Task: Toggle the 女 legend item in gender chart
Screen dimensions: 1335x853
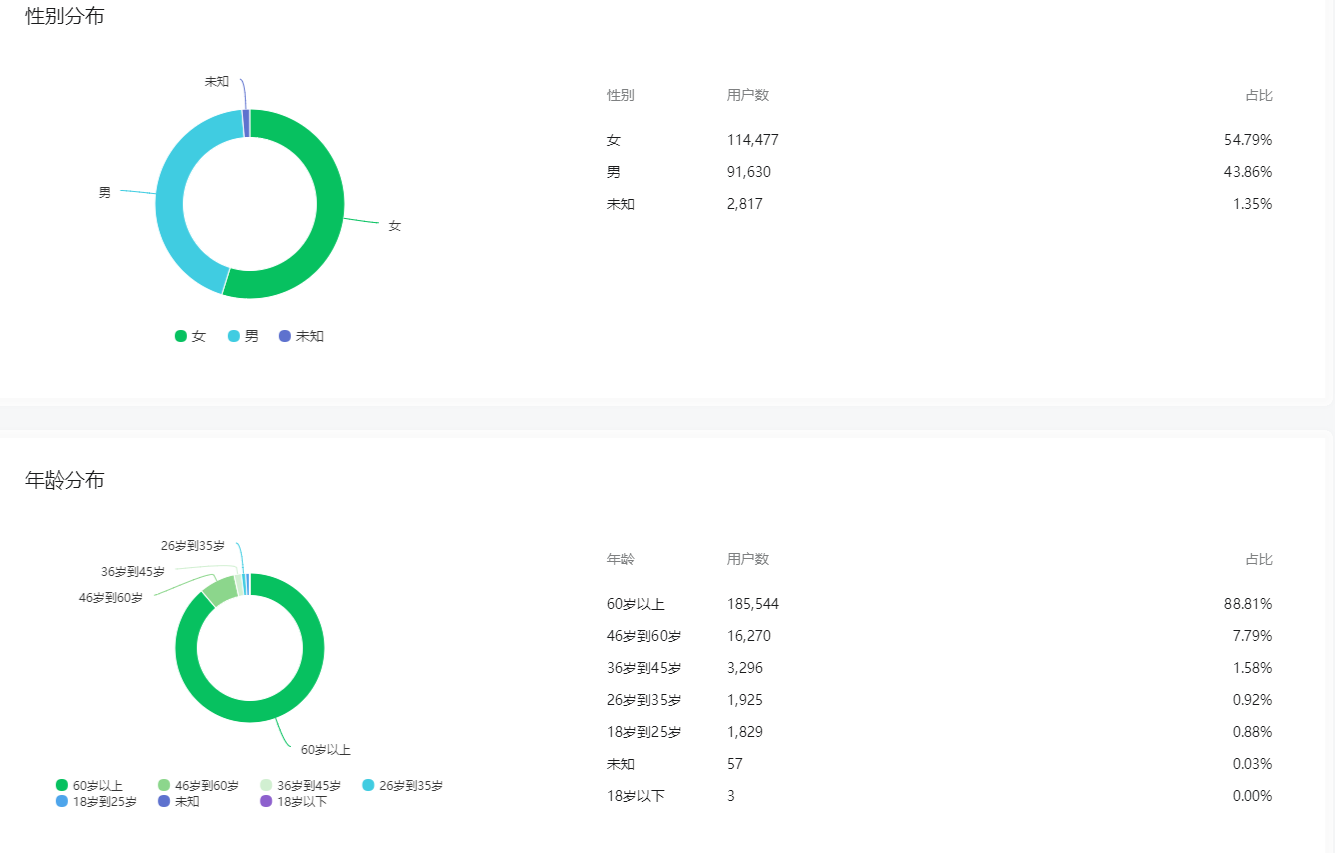Action: pyautogui.click(x=190, y=336)
